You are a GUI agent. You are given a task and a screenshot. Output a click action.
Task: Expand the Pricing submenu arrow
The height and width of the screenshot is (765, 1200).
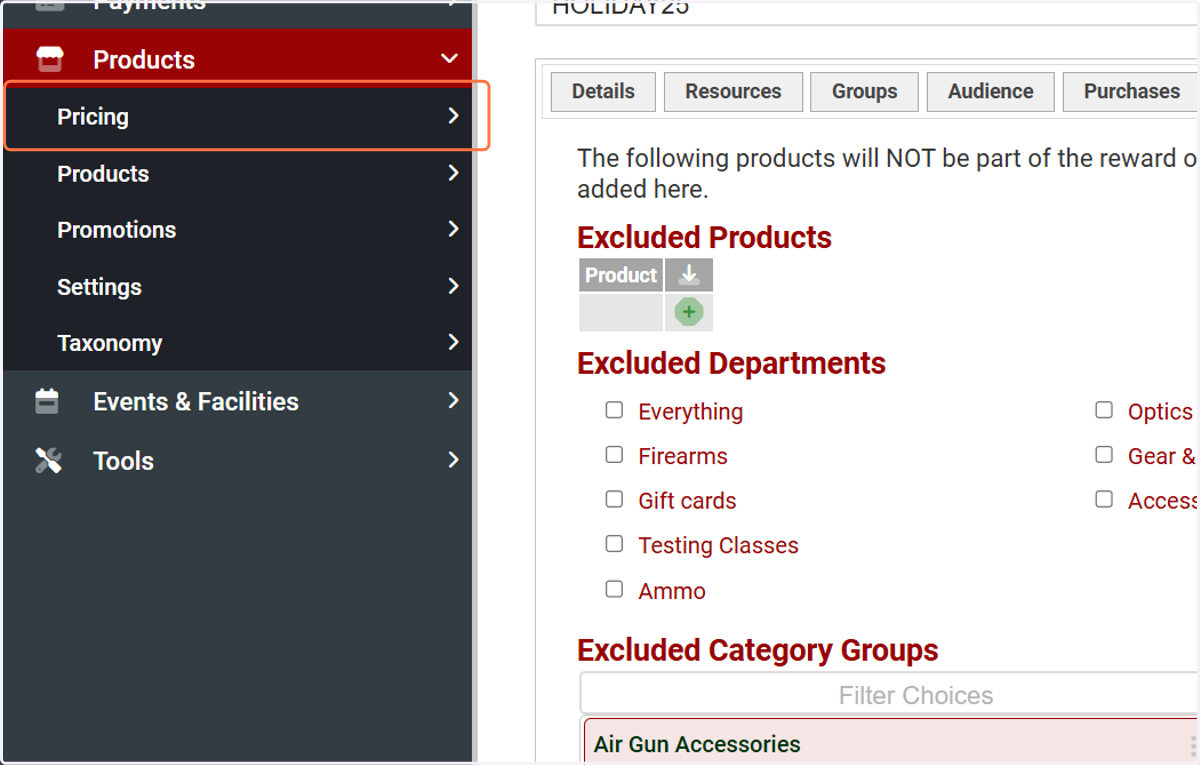point(453,116)
